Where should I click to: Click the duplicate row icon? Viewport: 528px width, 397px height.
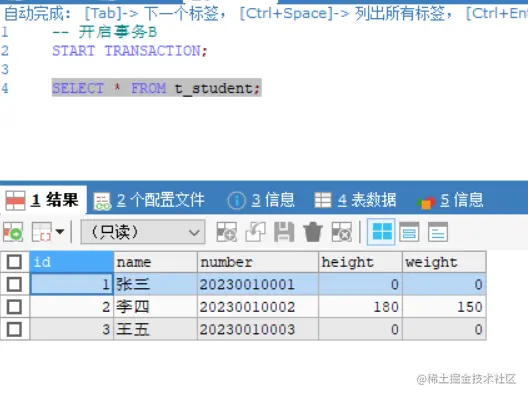256,232
